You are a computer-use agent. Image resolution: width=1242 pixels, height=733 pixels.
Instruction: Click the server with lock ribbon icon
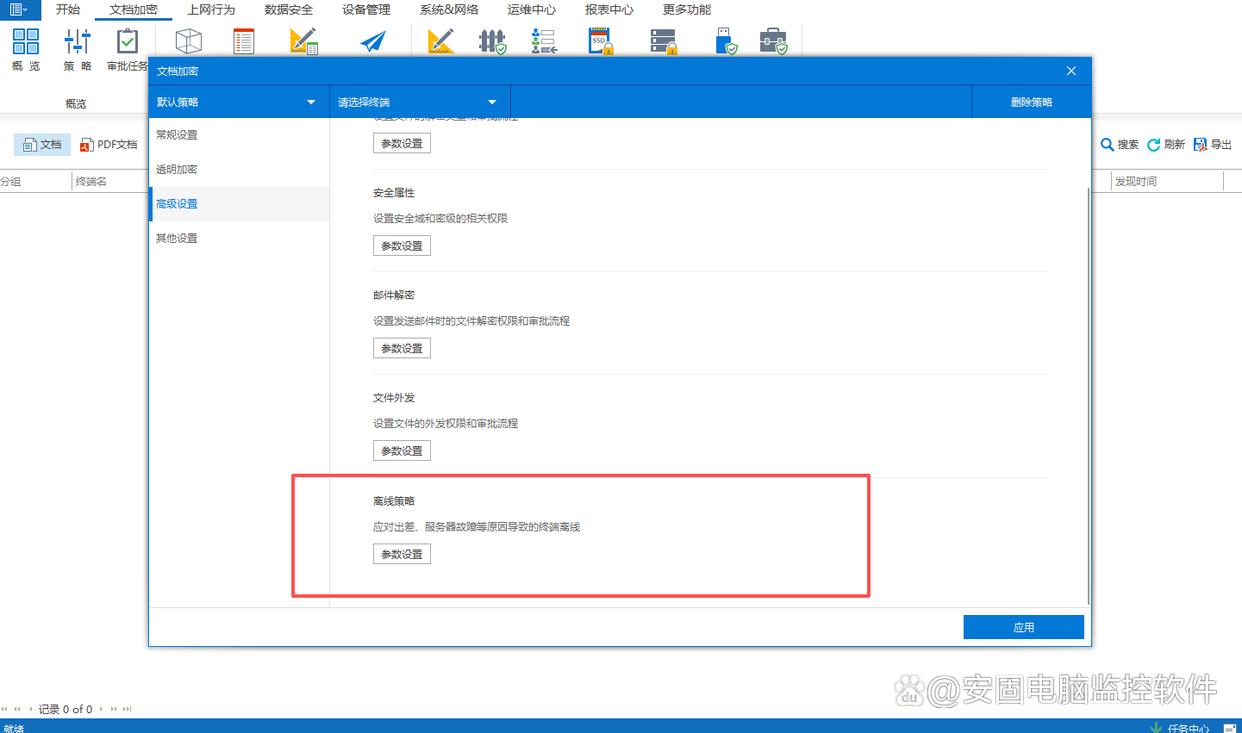pyautogui.click(x=664, y=41)
